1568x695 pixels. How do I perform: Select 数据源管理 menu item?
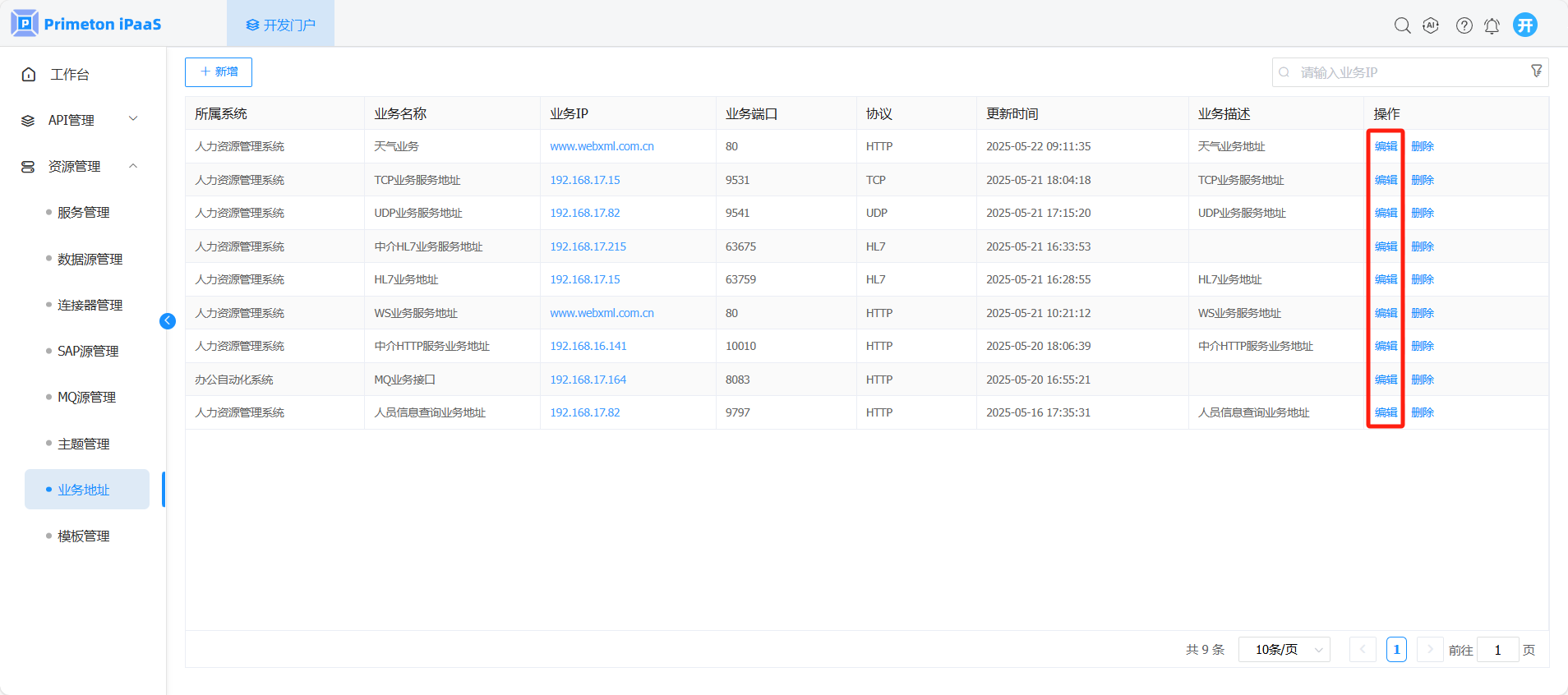(x=90, y=259)
